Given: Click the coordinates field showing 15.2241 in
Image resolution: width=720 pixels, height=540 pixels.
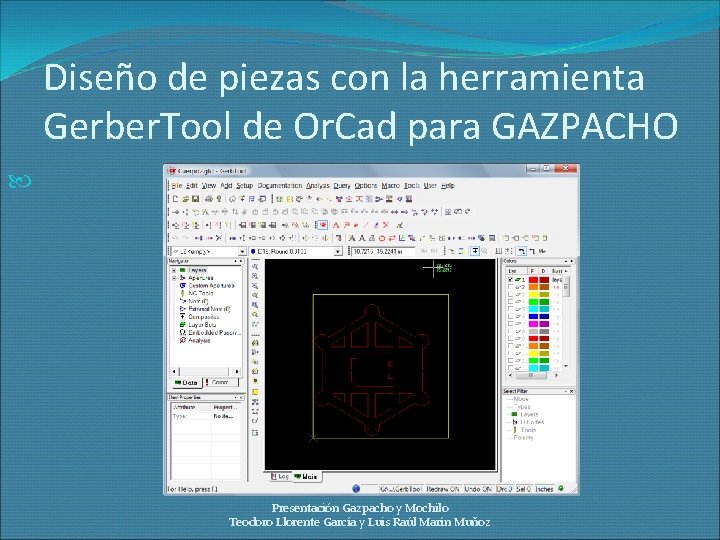Looking at the screenshot, I should 383,252.
